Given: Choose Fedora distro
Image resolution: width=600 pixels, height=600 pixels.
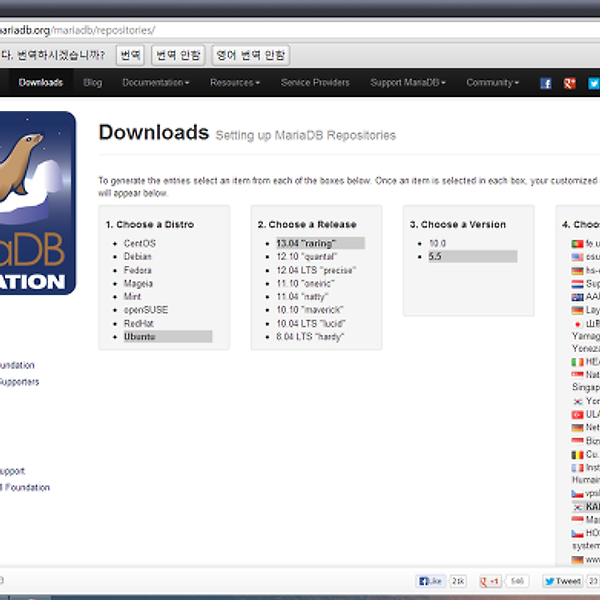Looking at the screenshot, I should (x=137, y=270).
